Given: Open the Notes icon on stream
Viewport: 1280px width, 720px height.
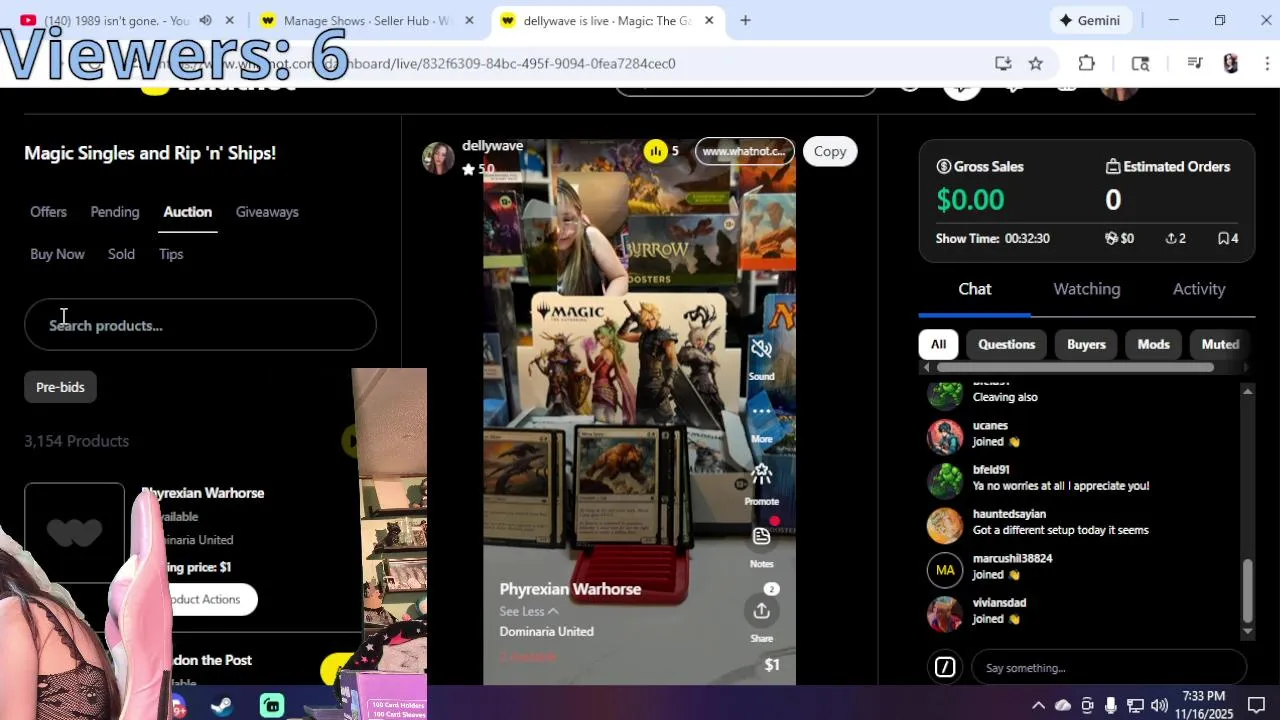Looking at the screenshot, I should pyautogui.click(x=761, y=536).
